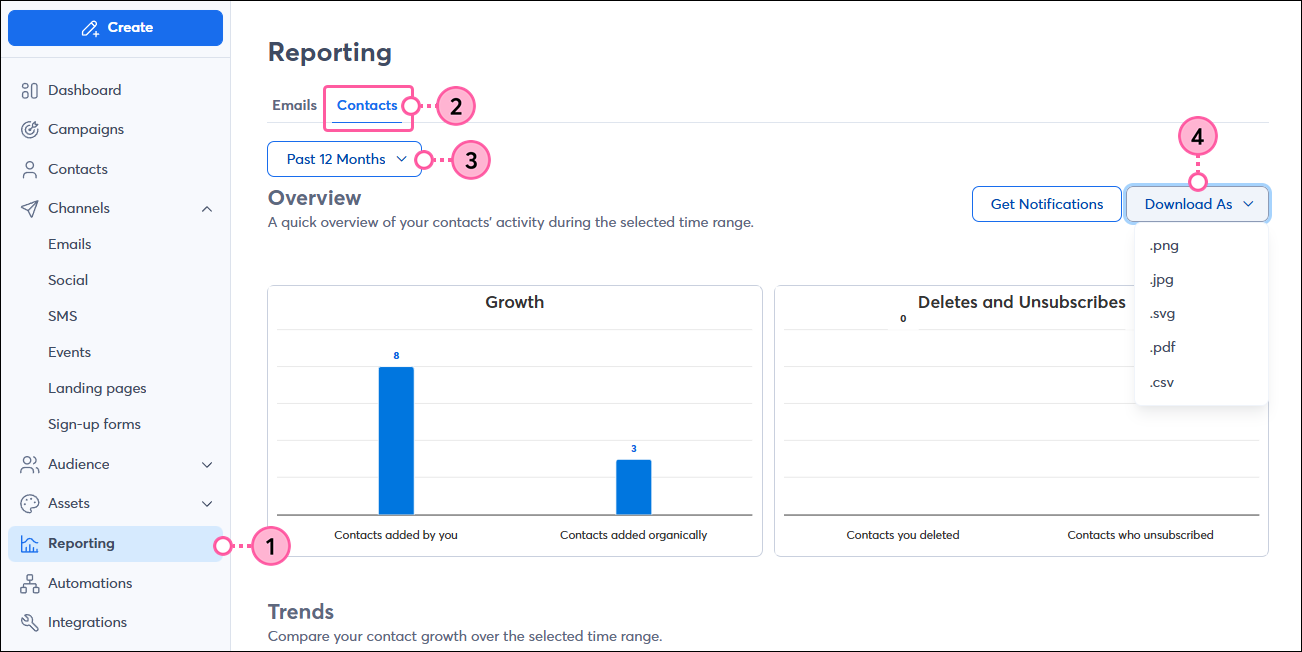Open the Past 12 Months time range dropdown

coord(344,159)
